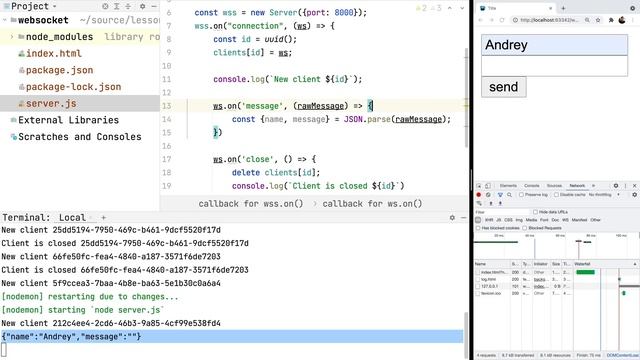
Task: Enable Has blocked cookies checkbox
Action: coord(478,228)
